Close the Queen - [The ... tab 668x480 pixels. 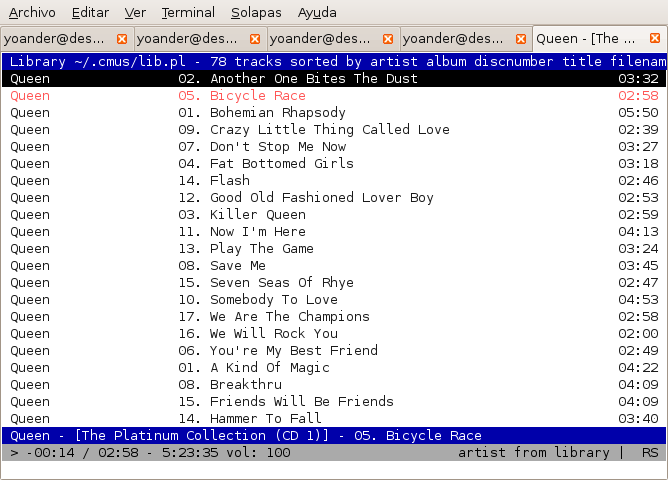coord(655,38)
